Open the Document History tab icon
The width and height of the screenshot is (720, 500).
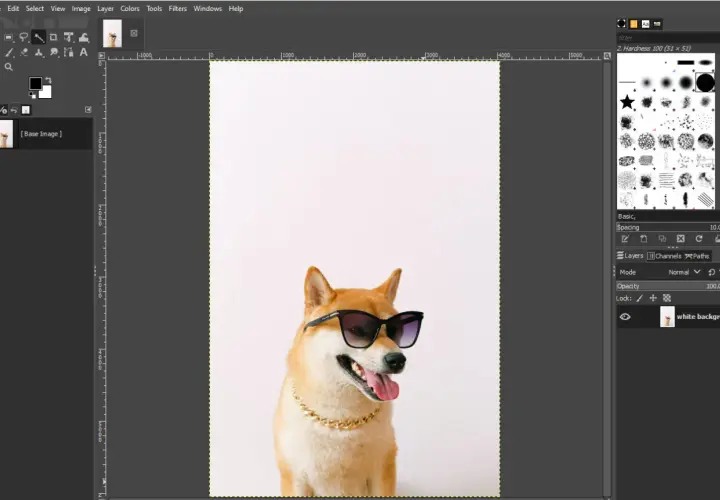(657, 24)
